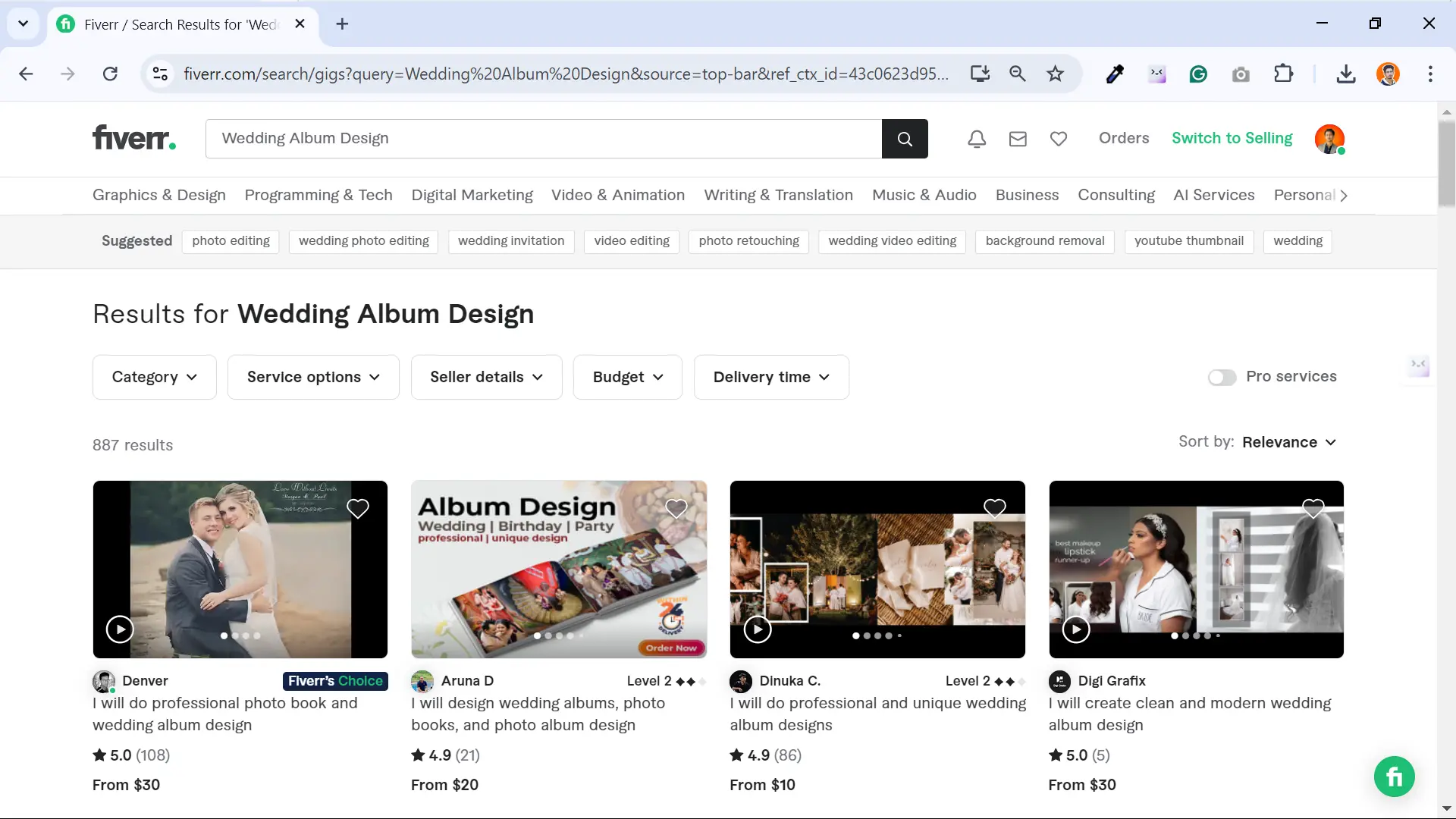
Task: Open Chrome extensions puzzle icon
Action: (1283, 74)
